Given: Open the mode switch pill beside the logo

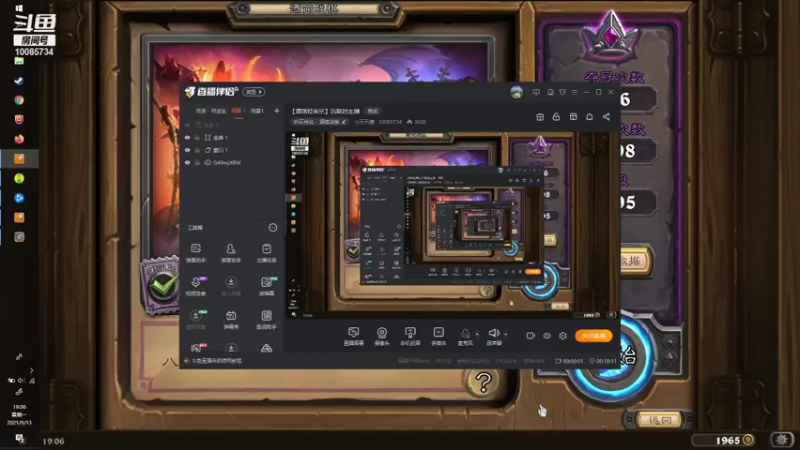Looking at the screenshot, I should [x=254, y=92].
